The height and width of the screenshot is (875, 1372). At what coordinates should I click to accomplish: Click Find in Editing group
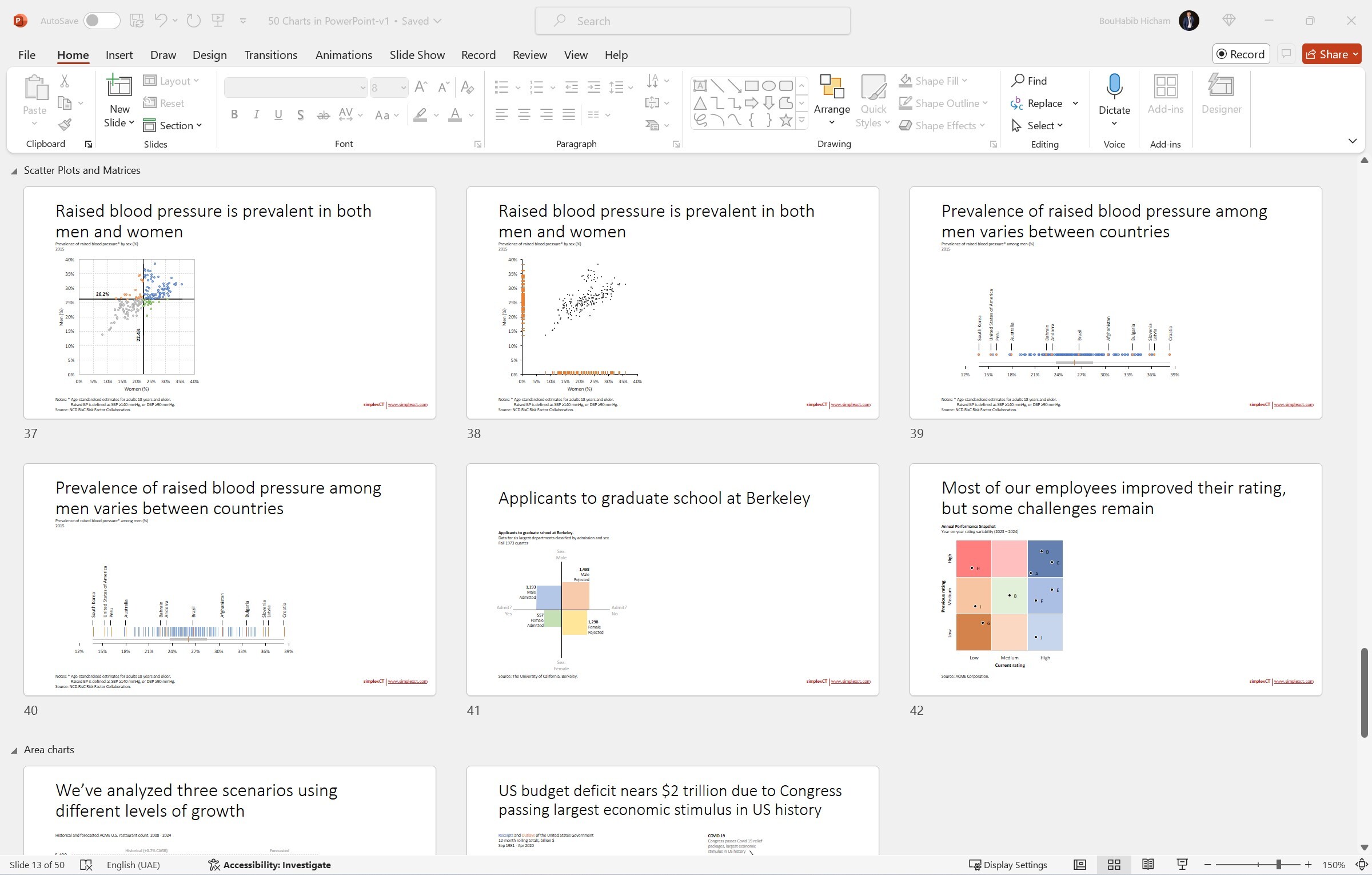1029,81
